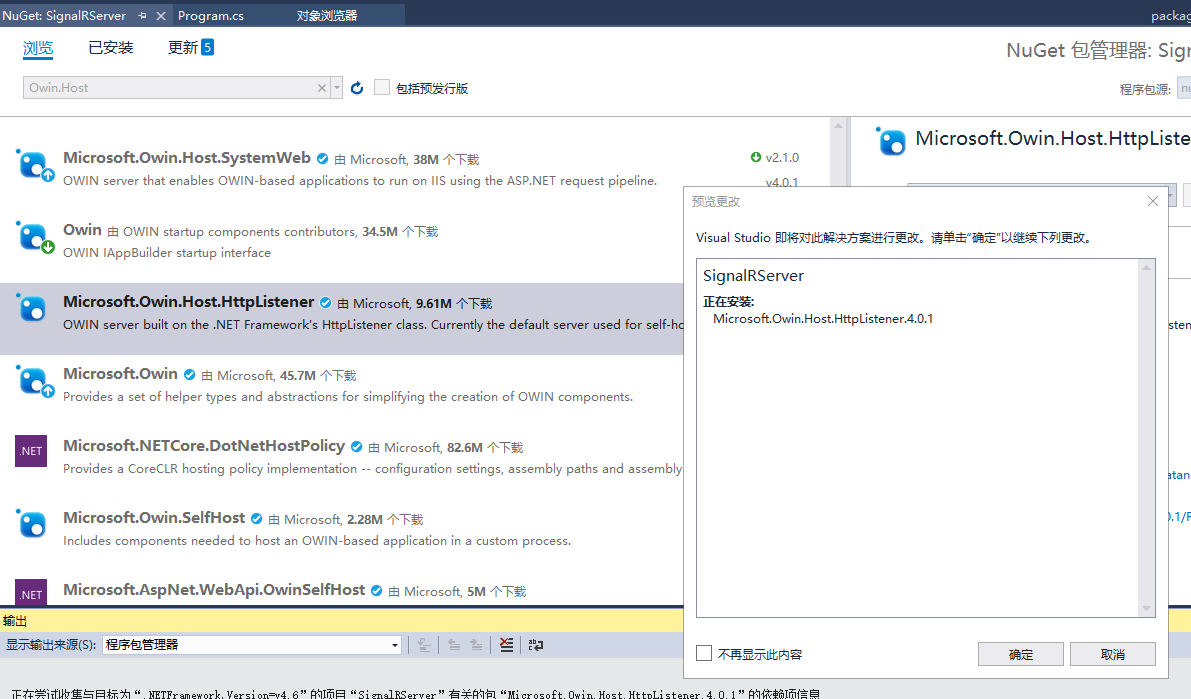The image size is (1191, 699).
Task: Open the search box history dropdown
Action: click(338, 87)
